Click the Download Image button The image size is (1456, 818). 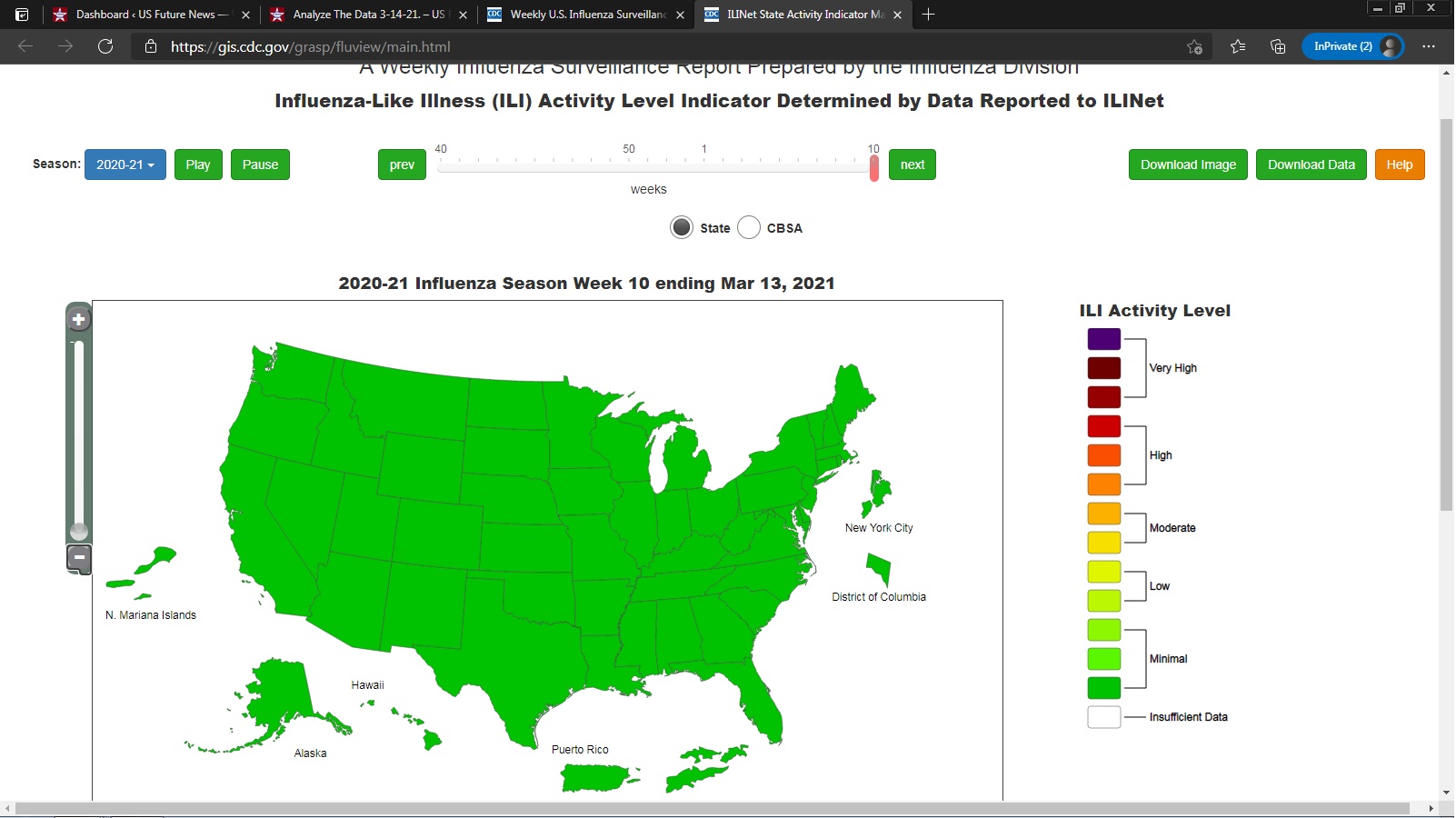click(x=1188, y=165)
